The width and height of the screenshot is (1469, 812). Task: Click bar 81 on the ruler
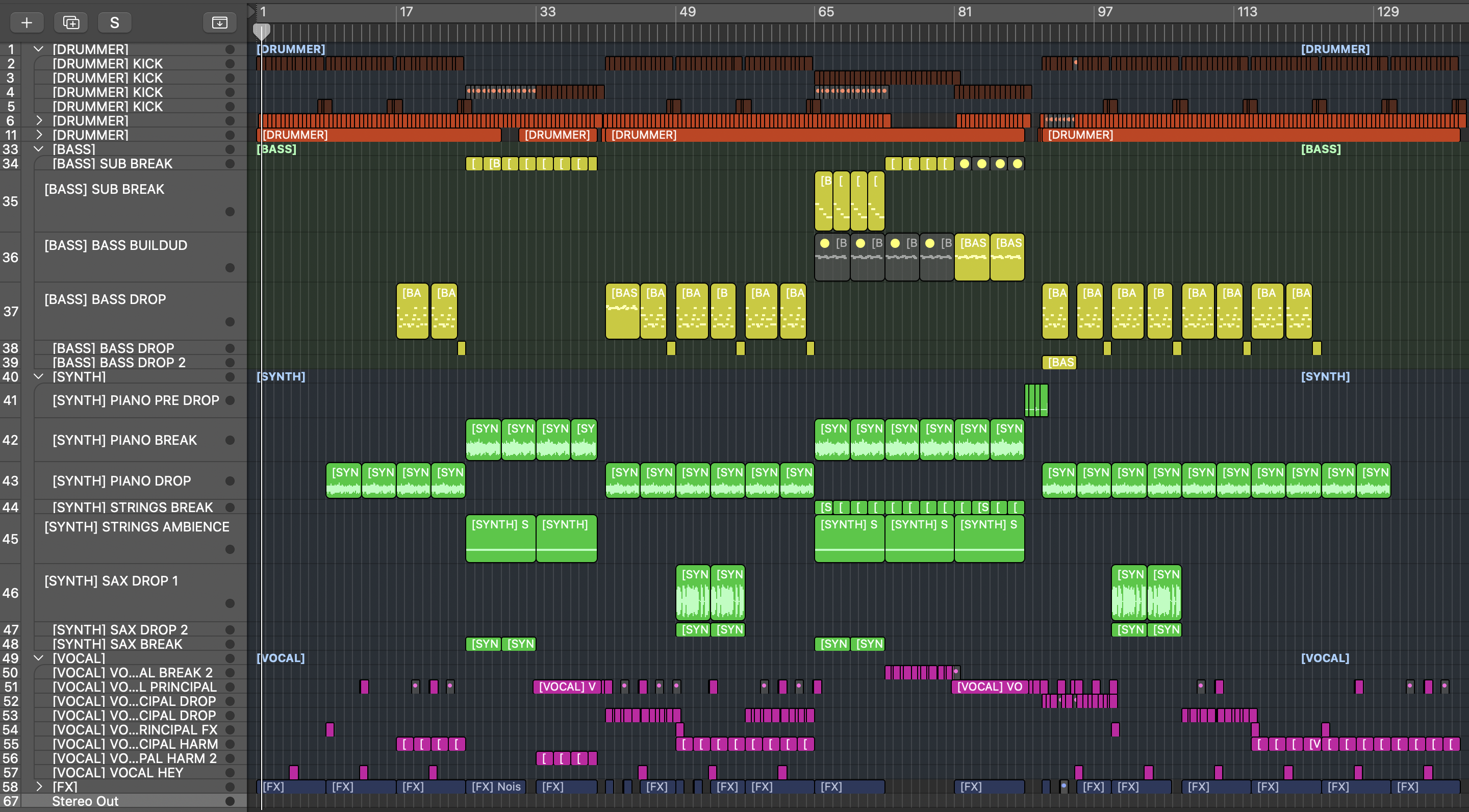965,11
